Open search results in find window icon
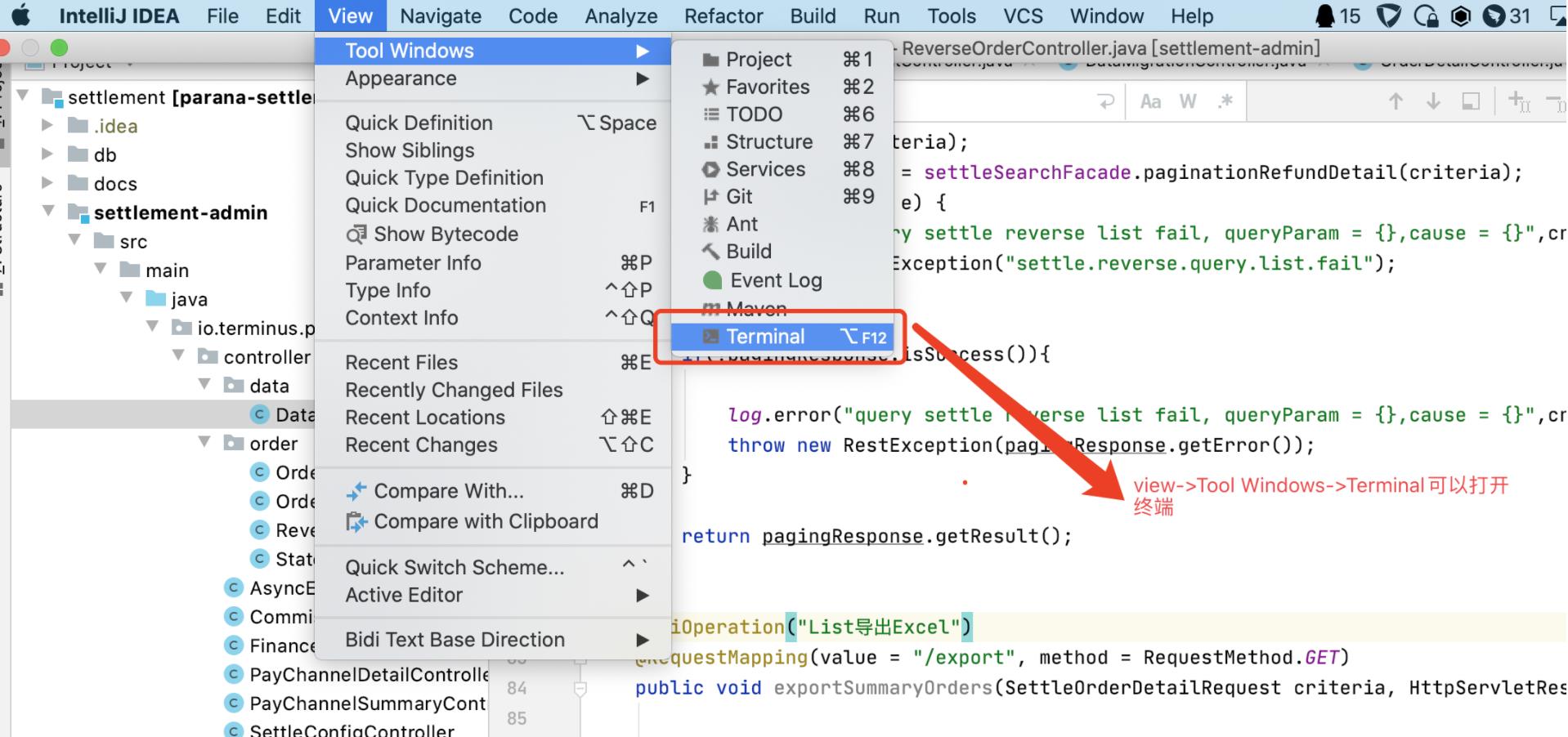 (x=1471, y=102)
